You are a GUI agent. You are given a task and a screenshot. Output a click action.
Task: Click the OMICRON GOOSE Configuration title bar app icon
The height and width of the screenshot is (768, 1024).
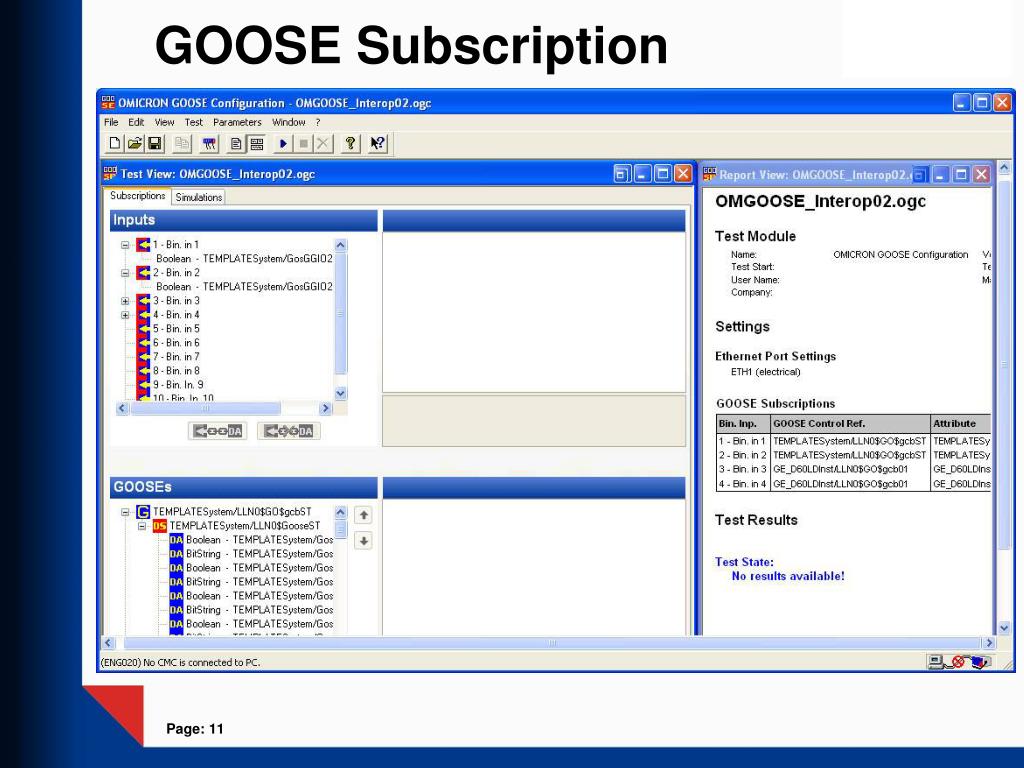click(108, 103)
